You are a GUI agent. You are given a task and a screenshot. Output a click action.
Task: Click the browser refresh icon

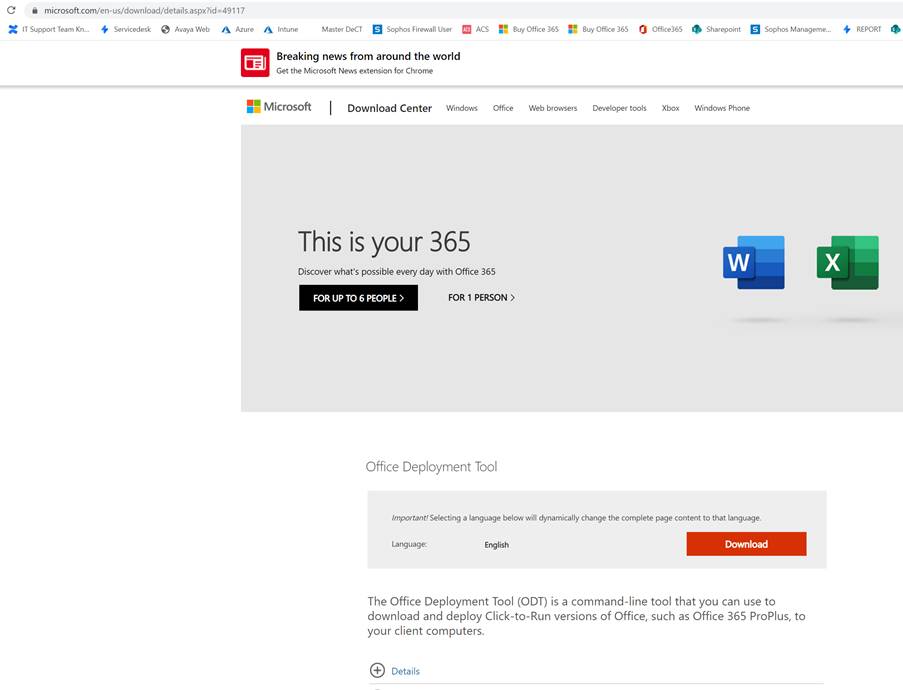pos(10,9)
